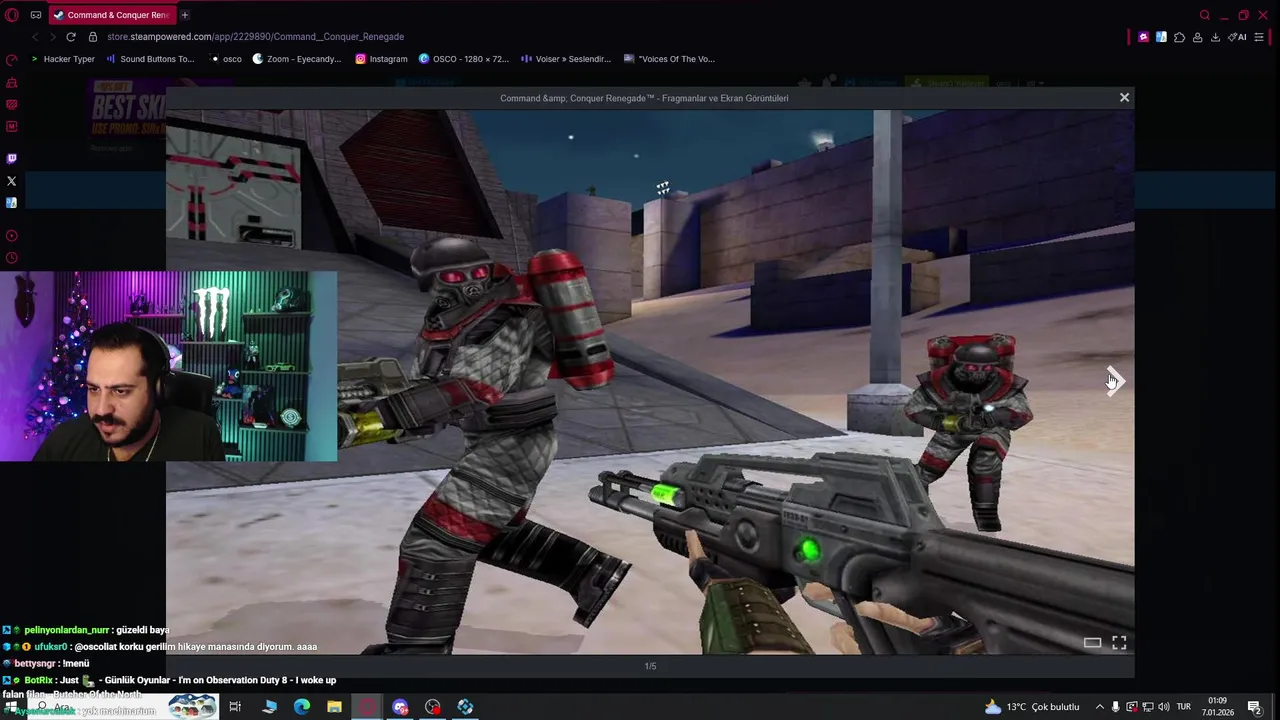Open the downloads icon in toolbar
The width and height of the screenshot is (1280, 720).
[1215, 37]
